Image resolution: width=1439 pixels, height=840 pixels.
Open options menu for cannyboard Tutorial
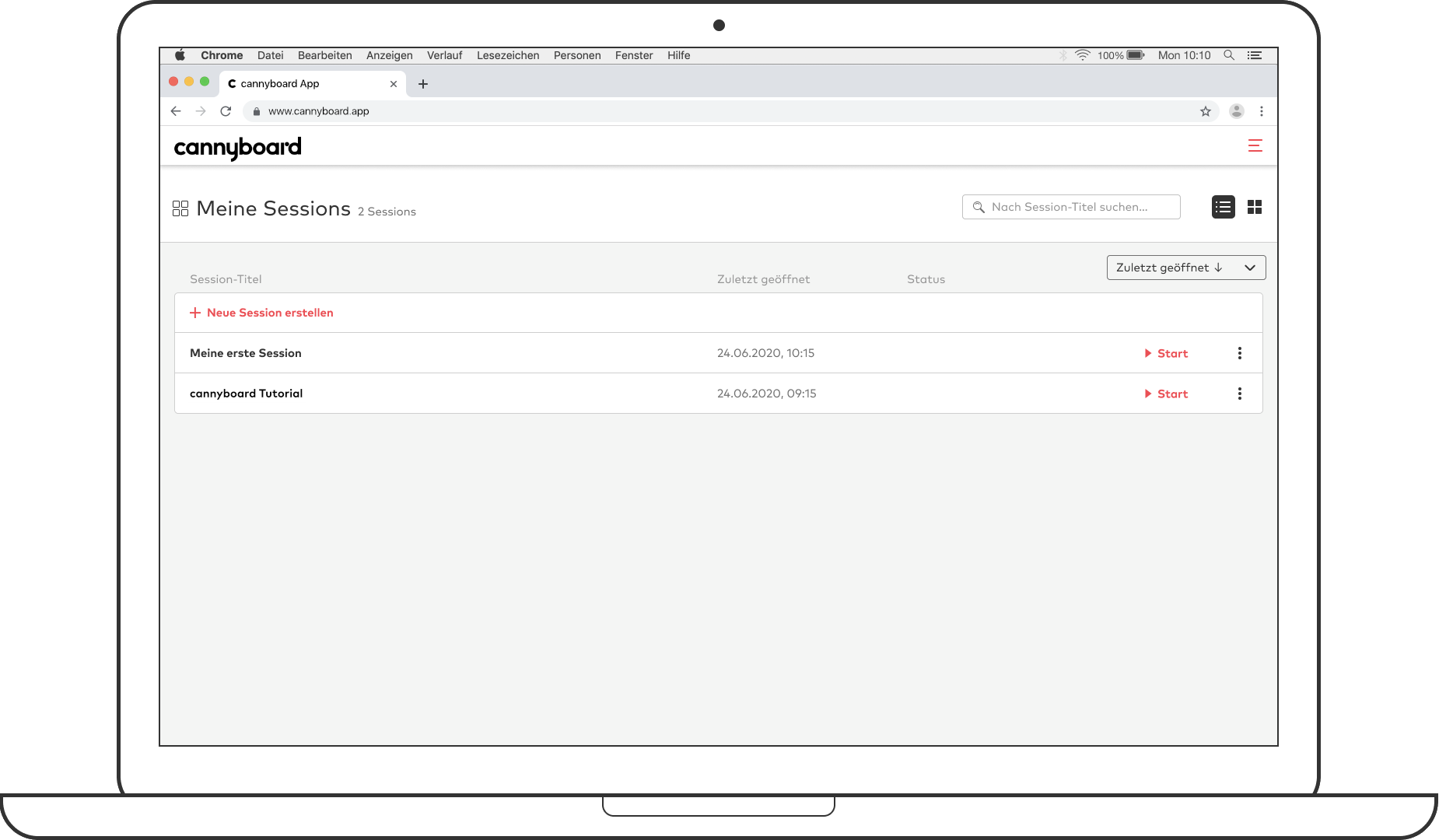(1240, 394)
